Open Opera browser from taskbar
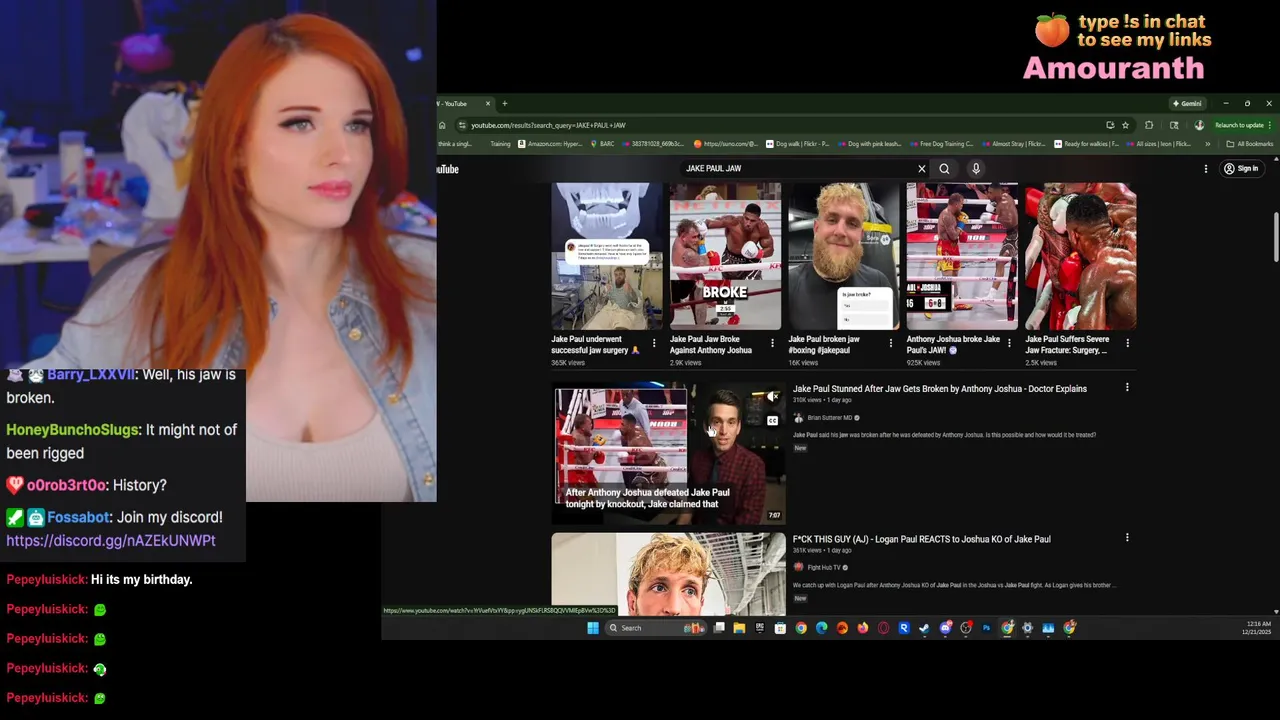The width and height of the screenshot is (1280, 720). (x=884, y=628)
